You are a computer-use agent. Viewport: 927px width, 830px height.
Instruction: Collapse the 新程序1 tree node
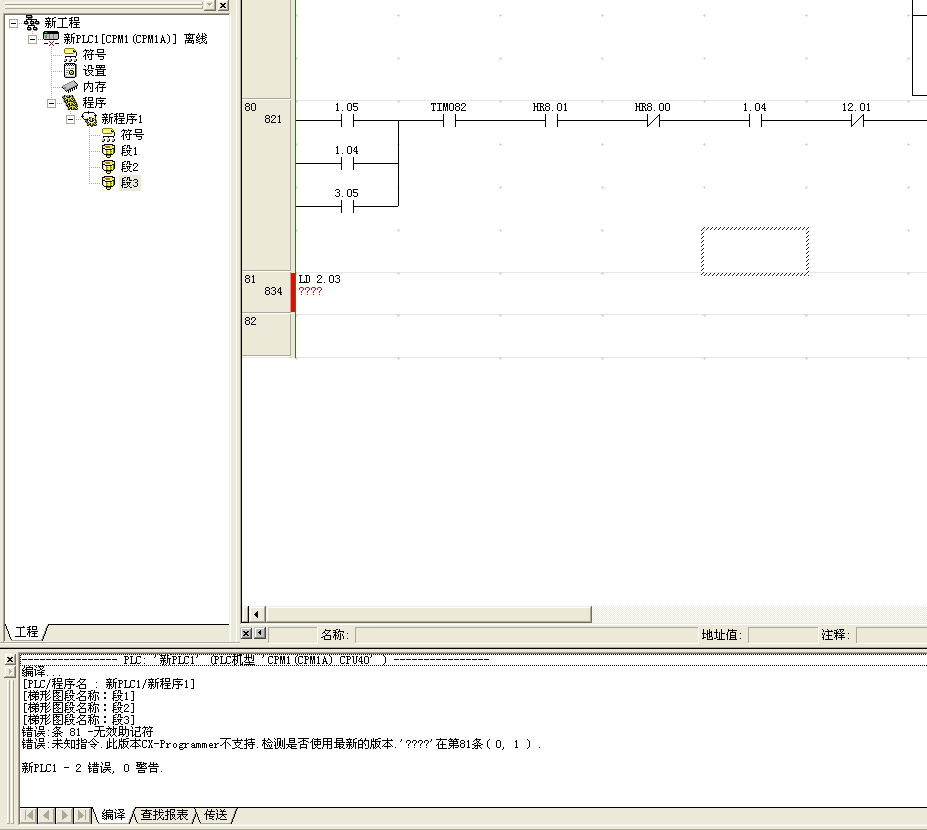[x=70, y=119]
